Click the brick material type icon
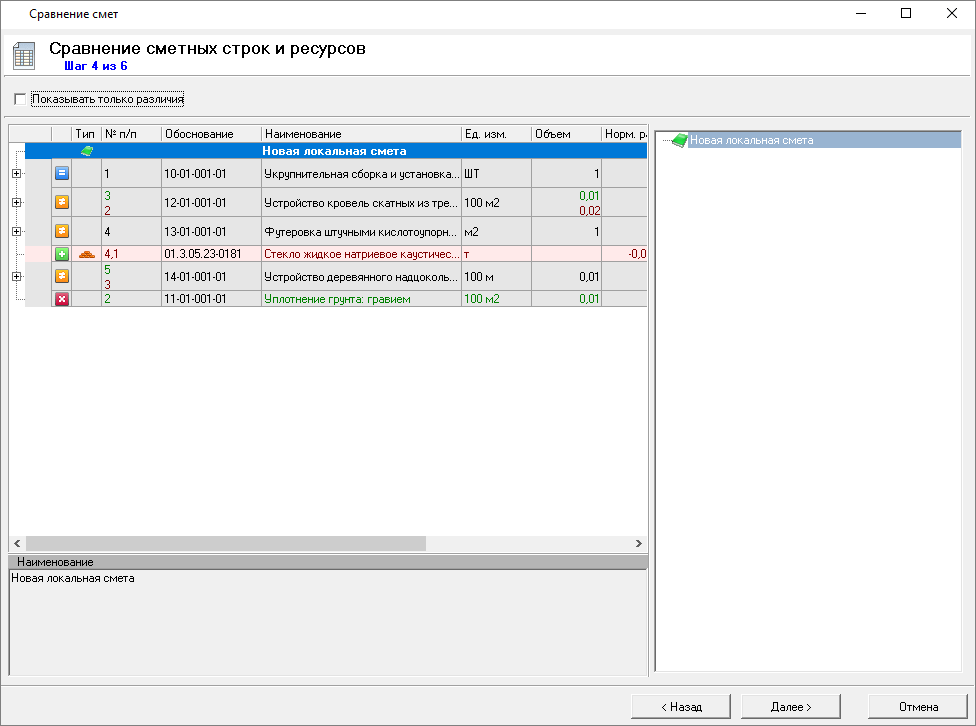 [86, 254]
